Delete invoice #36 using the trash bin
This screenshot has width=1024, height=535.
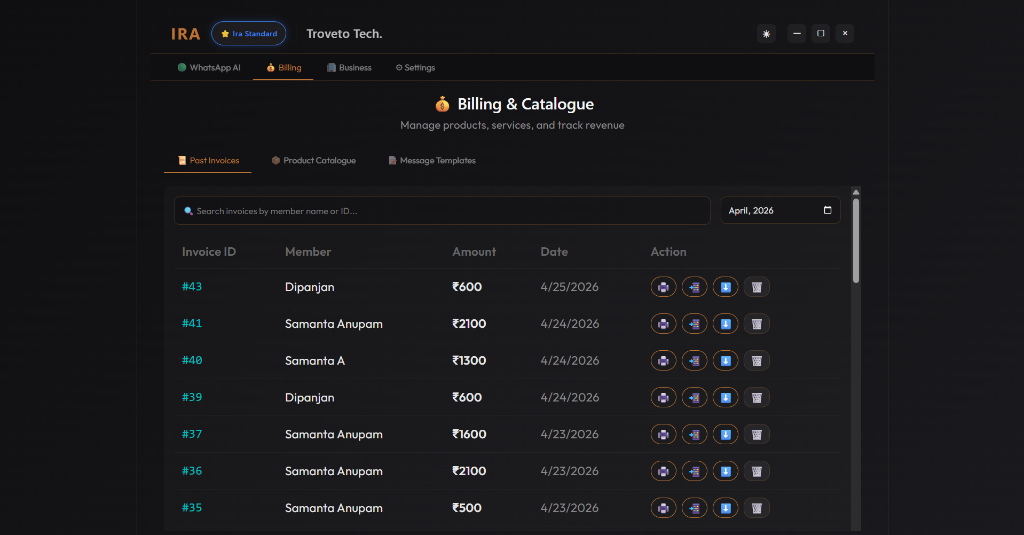coord(757,471)
